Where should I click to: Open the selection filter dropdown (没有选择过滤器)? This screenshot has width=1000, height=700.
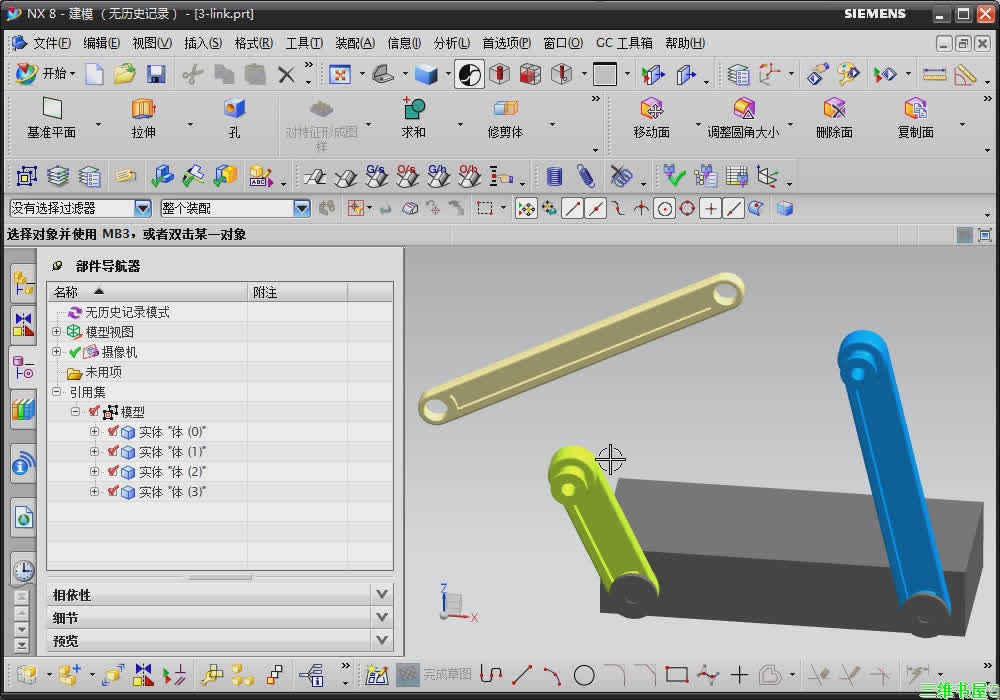coord(143,208)
